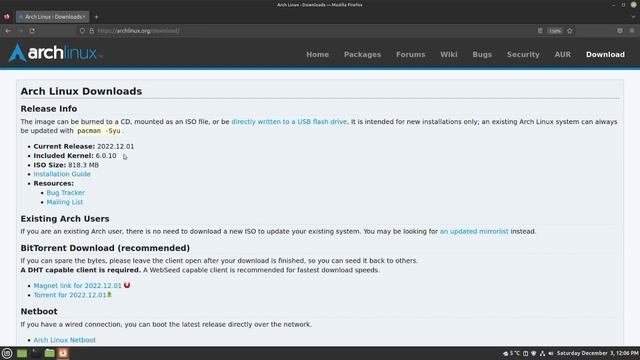Click Magnet link for 2022.12.01

tap(78, 286)
